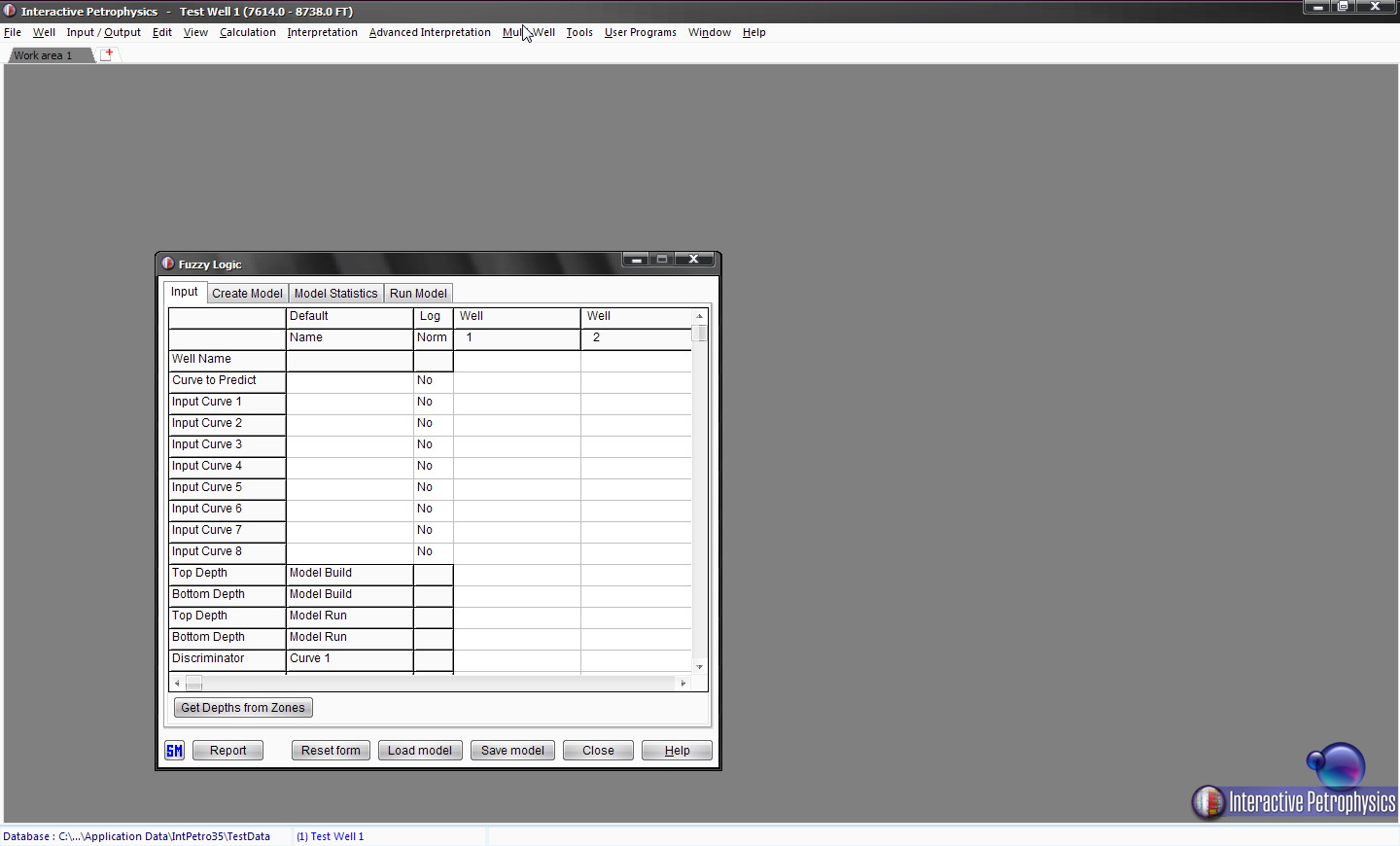Click the Input Curve 8 row label
The height and width of the screenshot is (846, 1400).
(227, 552)
